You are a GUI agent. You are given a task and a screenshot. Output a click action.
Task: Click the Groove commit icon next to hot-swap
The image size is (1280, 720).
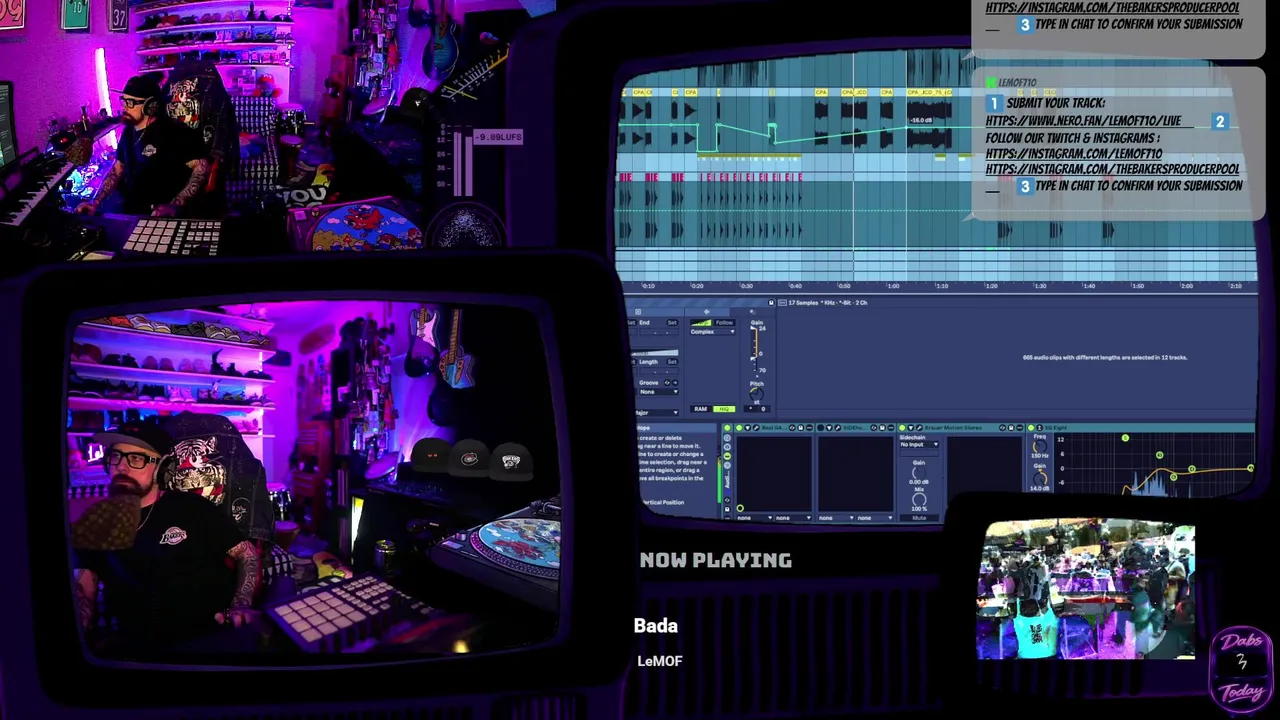click(675, 383)
